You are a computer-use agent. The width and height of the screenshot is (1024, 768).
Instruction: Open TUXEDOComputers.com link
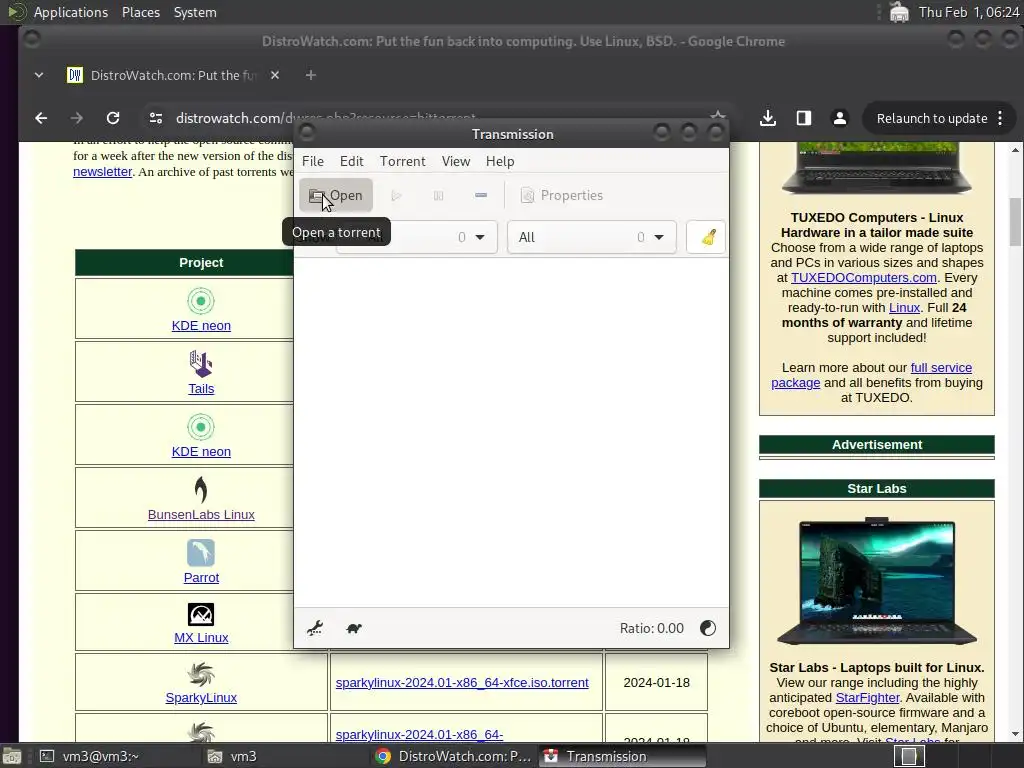tap(863, 278)
